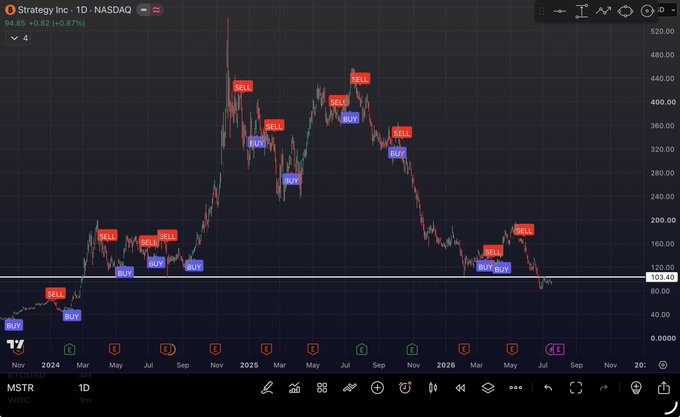Image resolution: width=680 pixels, height=417 pixels.
Task: Tap the purple lightning E marker near Jul 2026
Action: tap(555, 349)
